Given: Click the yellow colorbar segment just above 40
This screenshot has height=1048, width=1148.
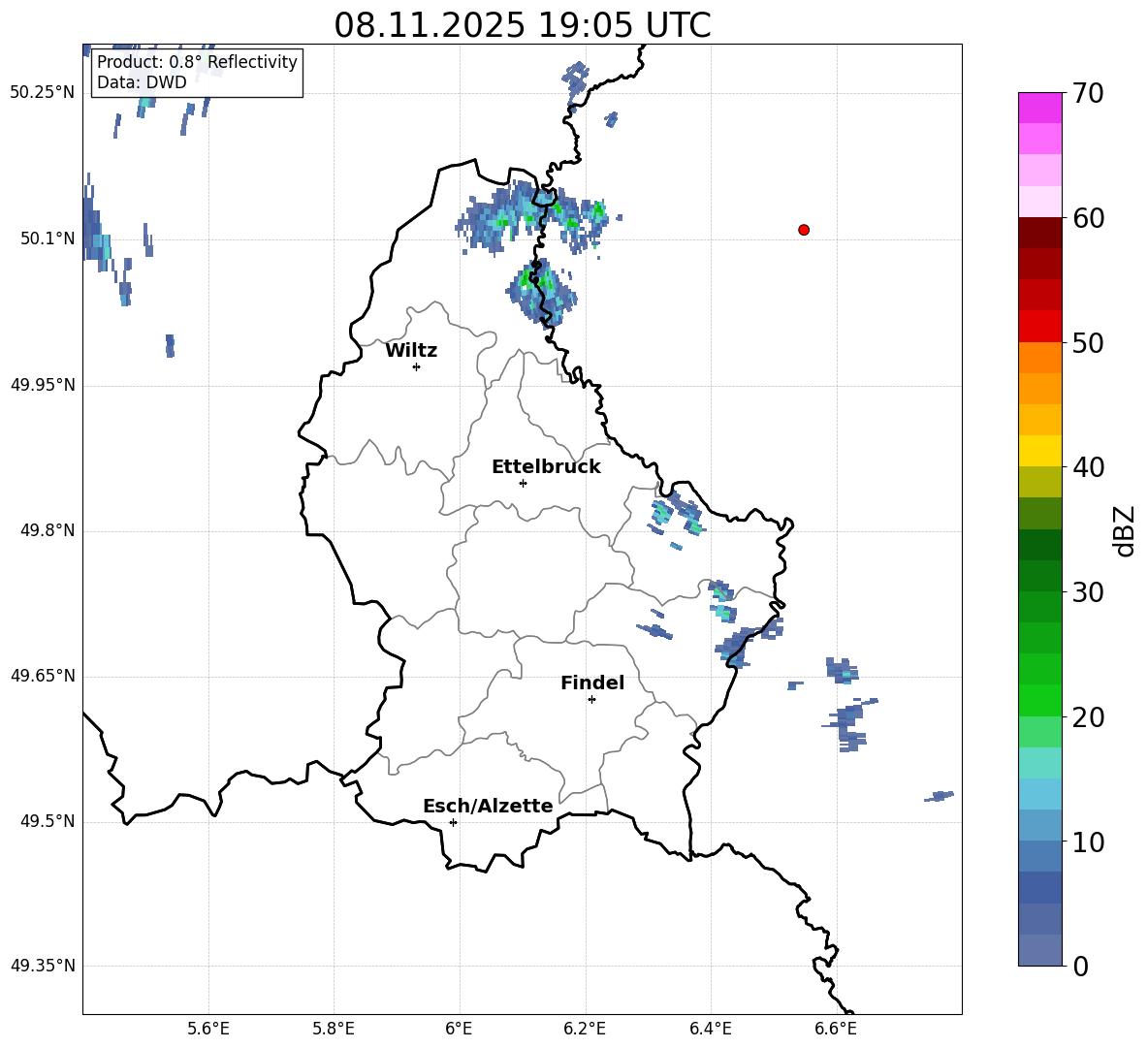Looking at the screenshot, I should tap(1040, 452).
